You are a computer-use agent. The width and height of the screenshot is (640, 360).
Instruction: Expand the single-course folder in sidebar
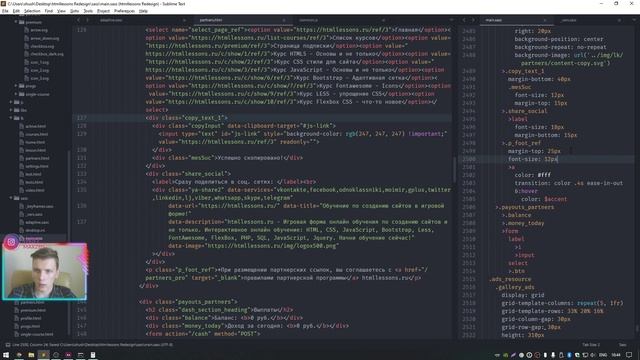coord(16,94)
